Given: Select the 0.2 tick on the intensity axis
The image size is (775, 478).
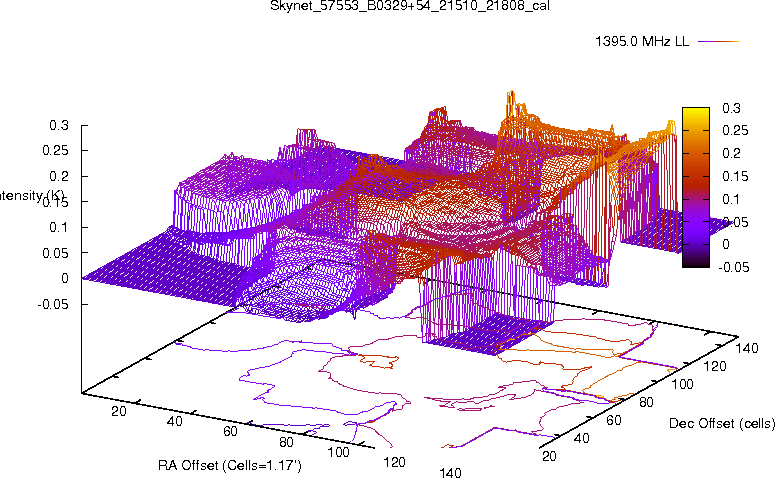Looking at the screenshot, I should click(59, 176).
